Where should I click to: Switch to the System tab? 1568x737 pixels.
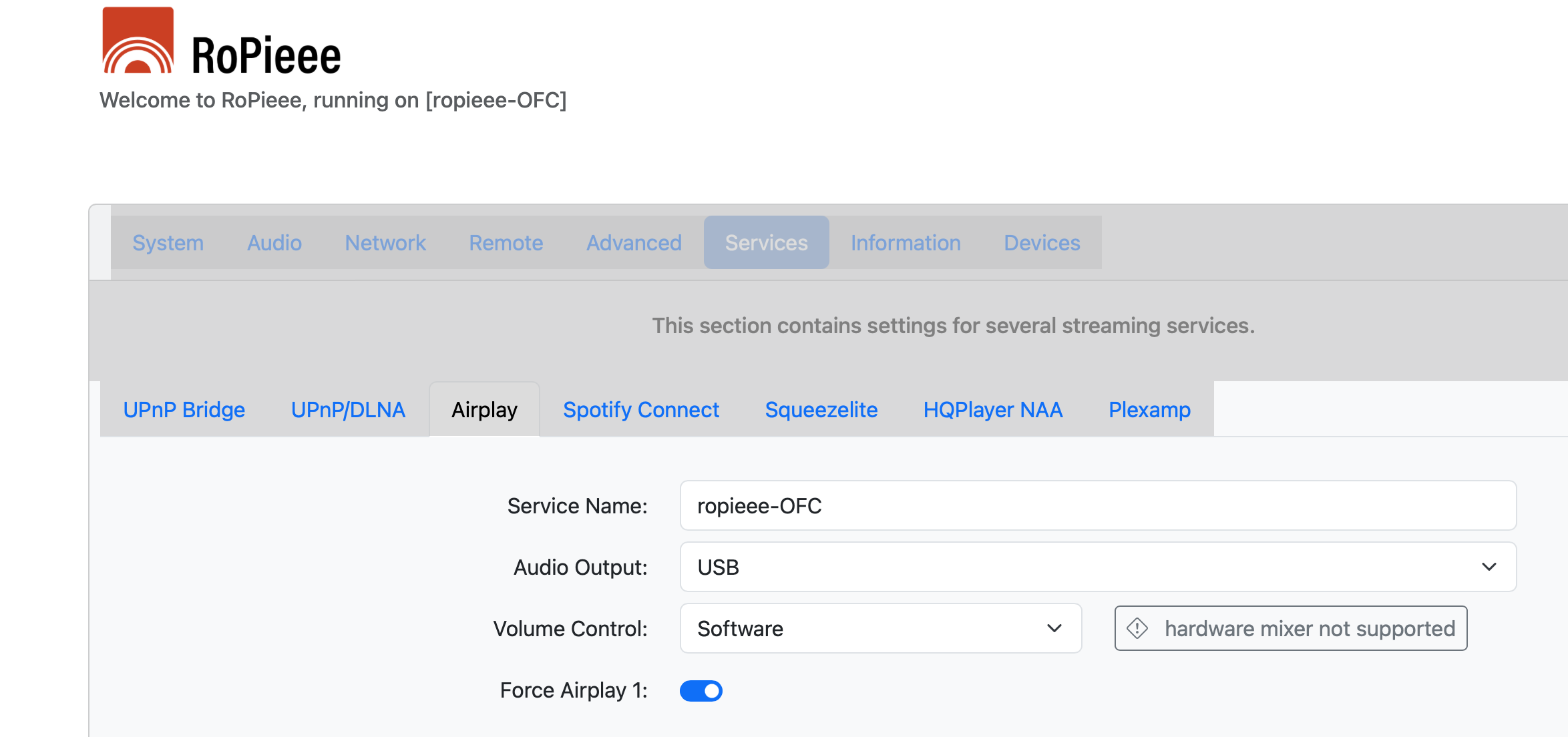[x=168, y=242]
